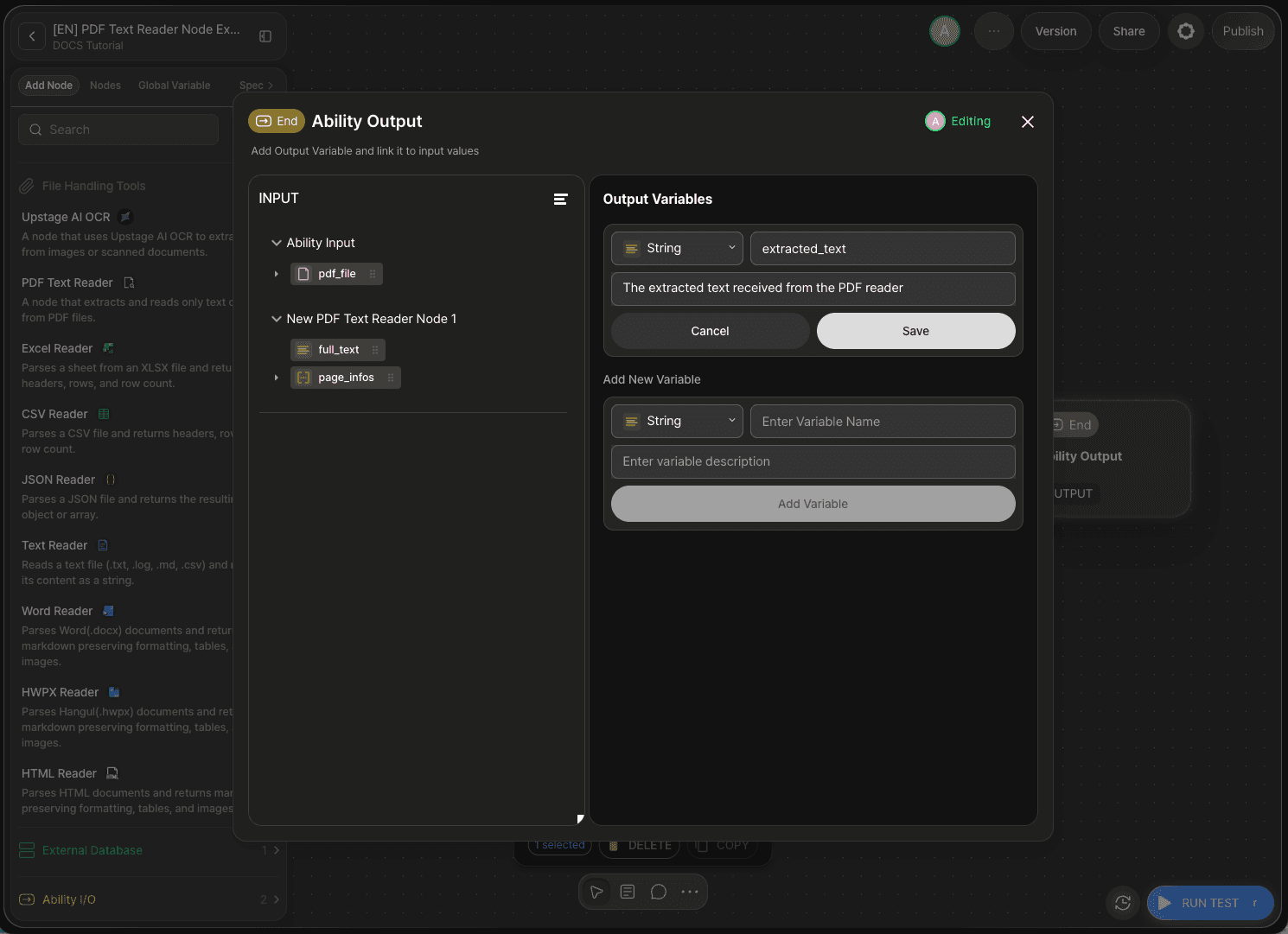Click the 1 selected badge

(x=560, y=845)
